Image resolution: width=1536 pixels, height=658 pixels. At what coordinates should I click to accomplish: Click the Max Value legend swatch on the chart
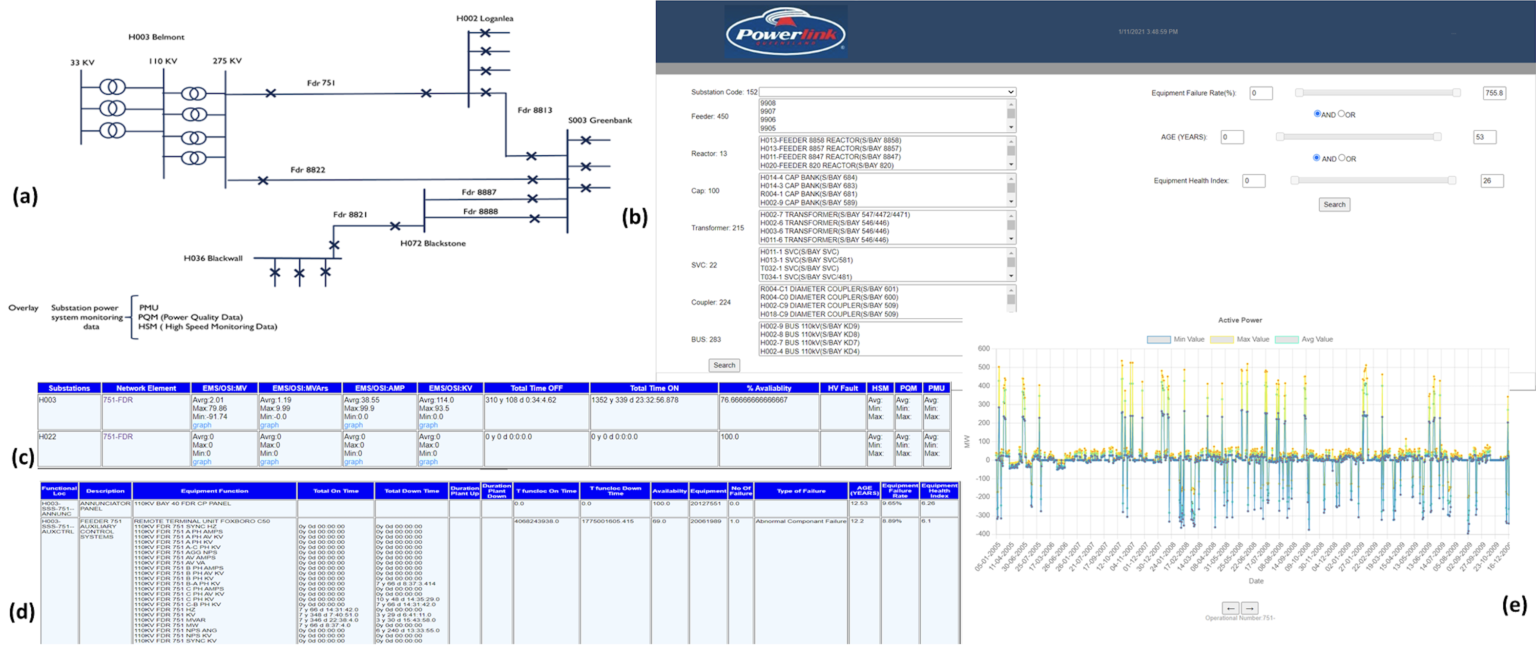click(x=1223, y=340)
